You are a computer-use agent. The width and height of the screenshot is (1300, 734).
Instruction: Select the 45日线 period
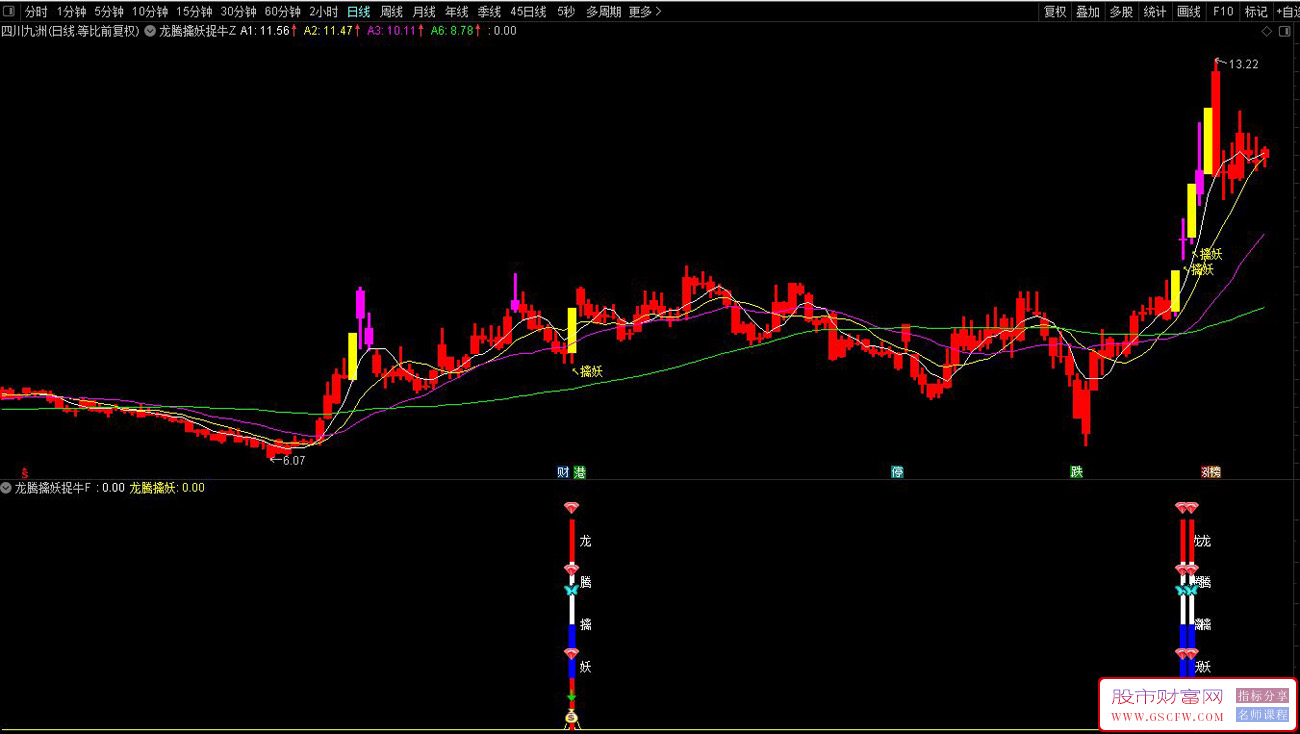click(528, 12)
